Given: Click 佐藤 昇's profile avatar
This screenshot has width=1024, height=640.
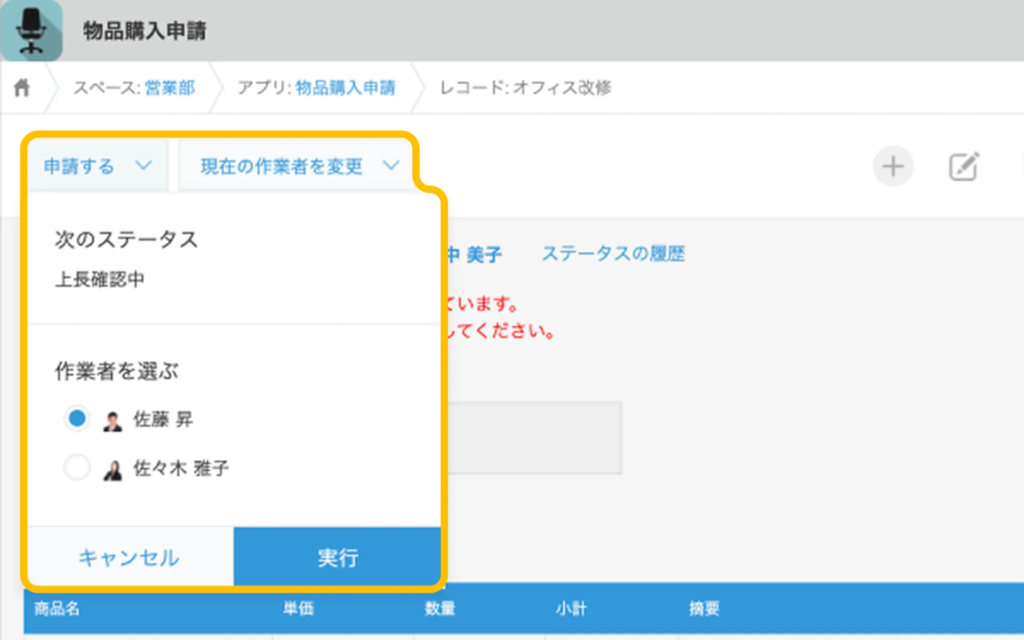Looking at the screenshot, I should pyautogui.click(x=111, y=418).
